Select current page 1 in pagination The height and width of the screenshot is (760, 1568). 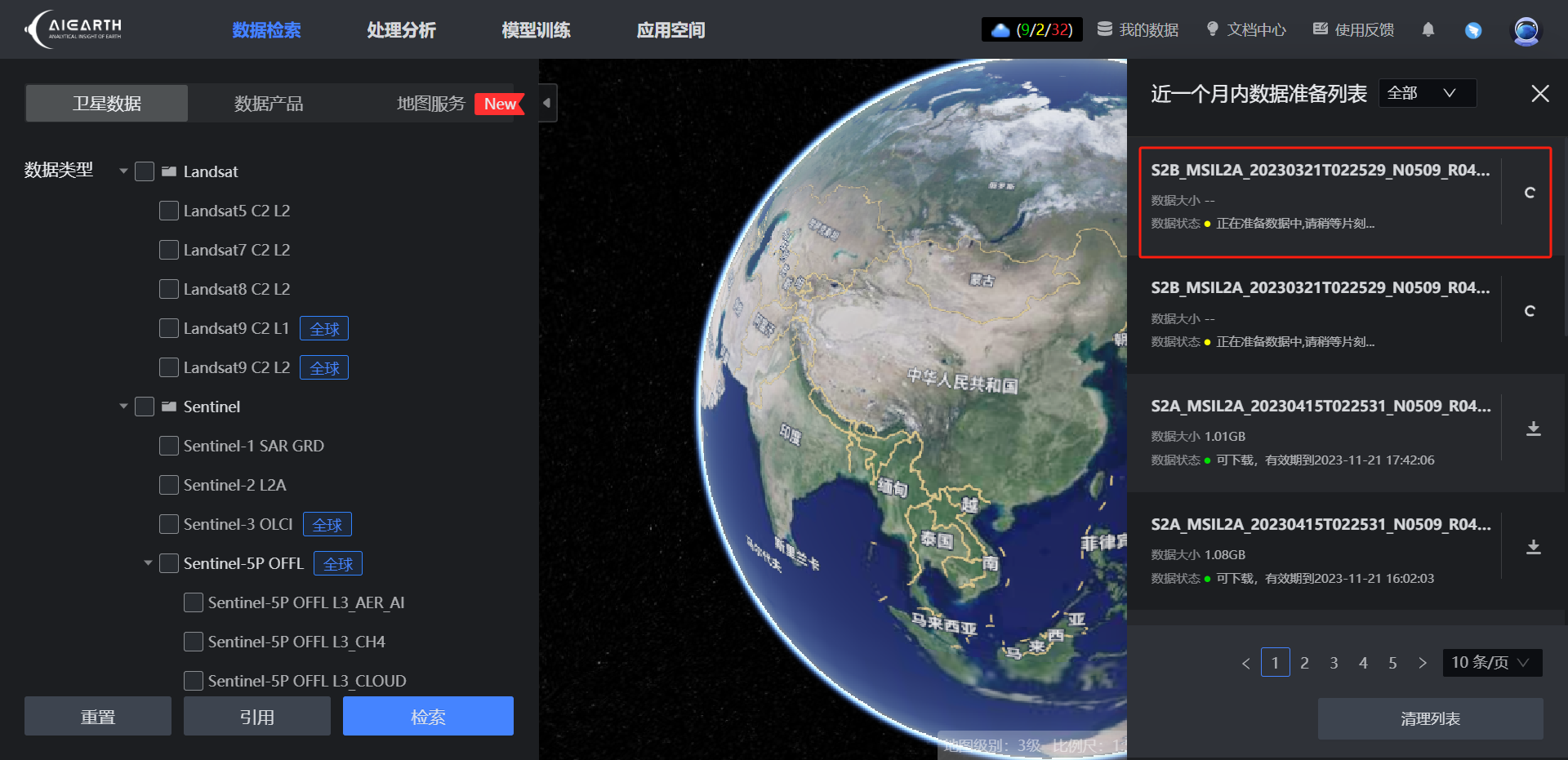tap(1276, 663)
